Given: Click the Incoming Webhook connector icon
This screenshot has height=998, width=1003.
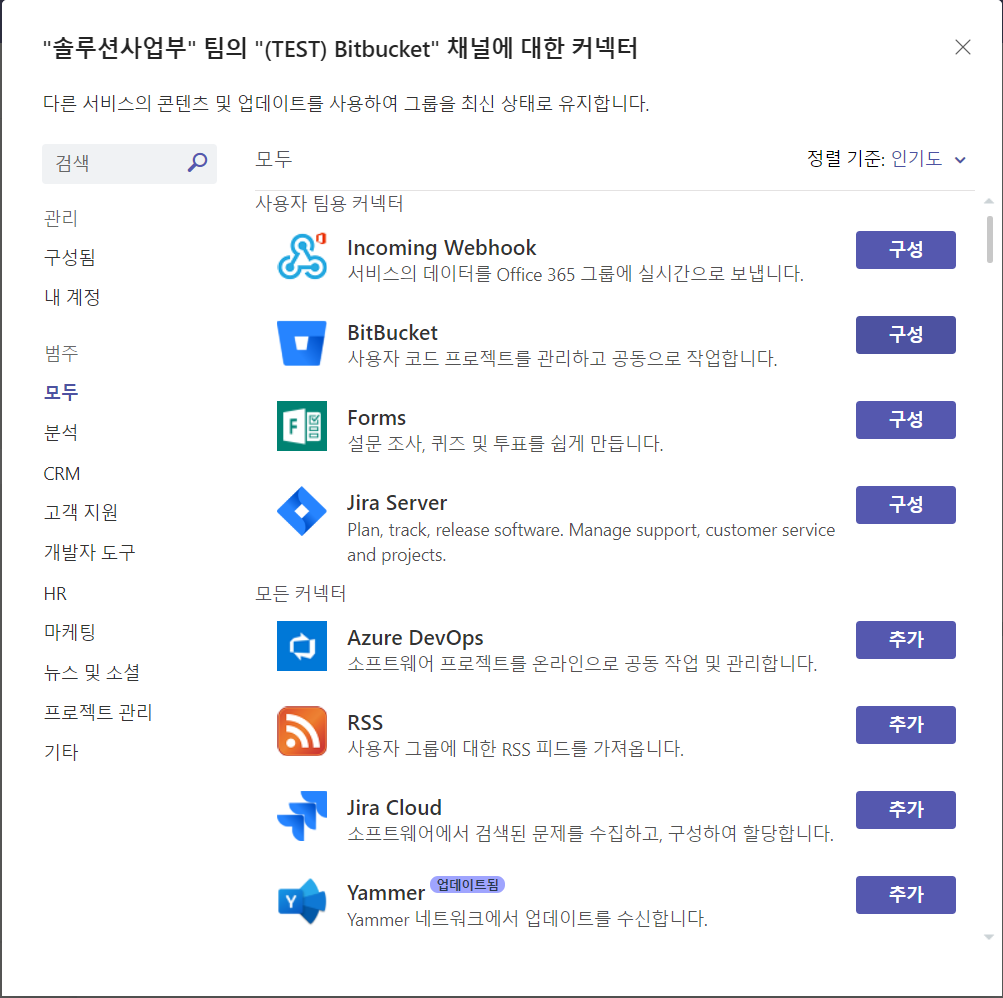Looking at the screenshot, I should click(302, 256).
